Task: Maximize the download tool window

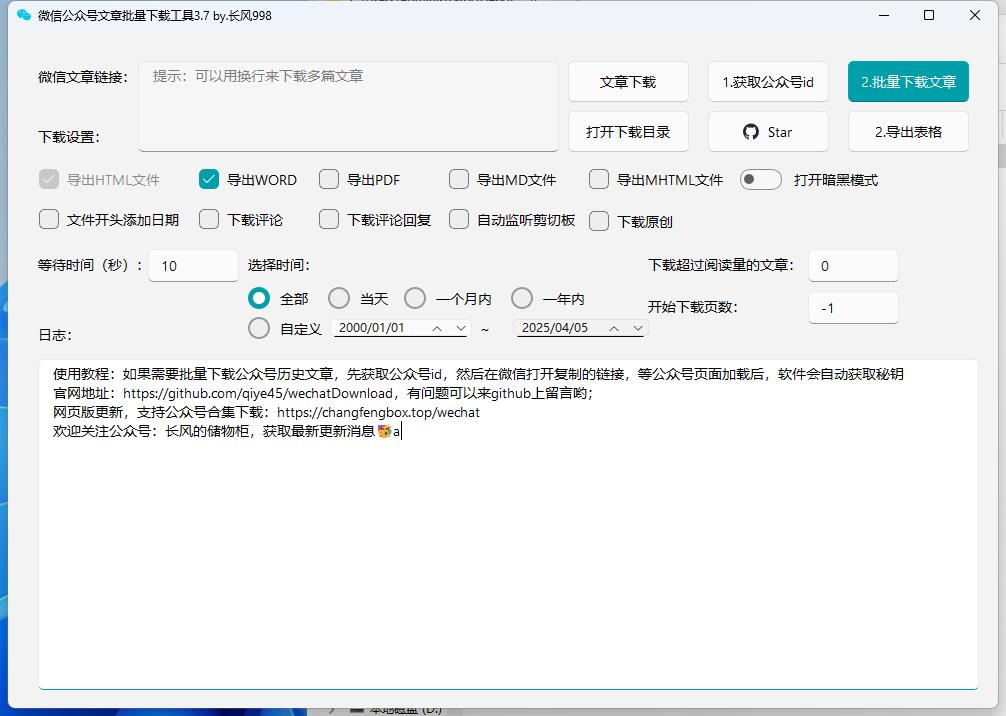Action: 928,15
